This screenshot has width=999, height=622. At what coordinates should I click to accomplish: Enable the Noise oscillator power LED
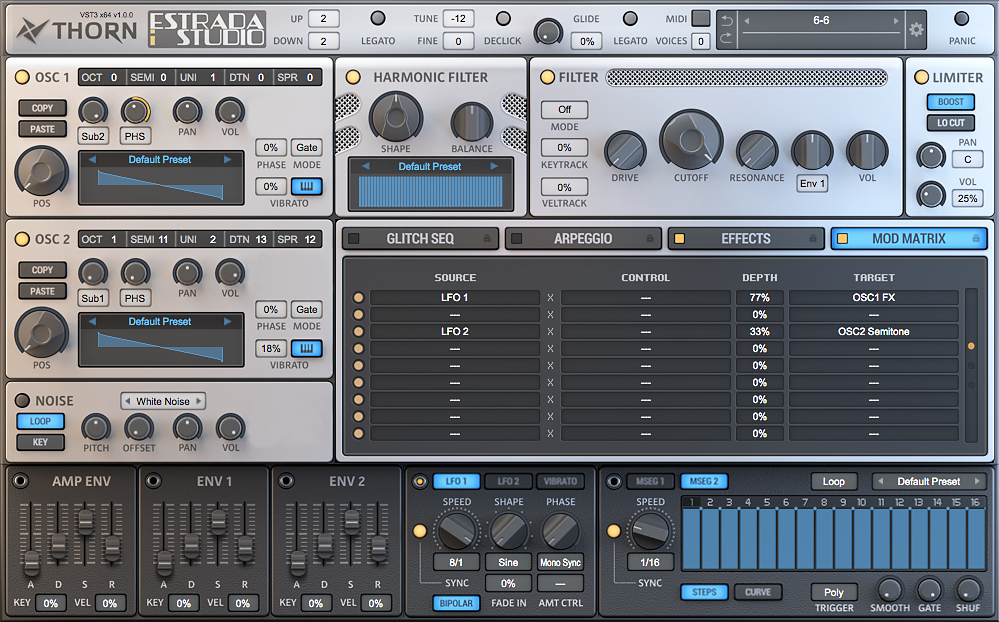point(22,400)
